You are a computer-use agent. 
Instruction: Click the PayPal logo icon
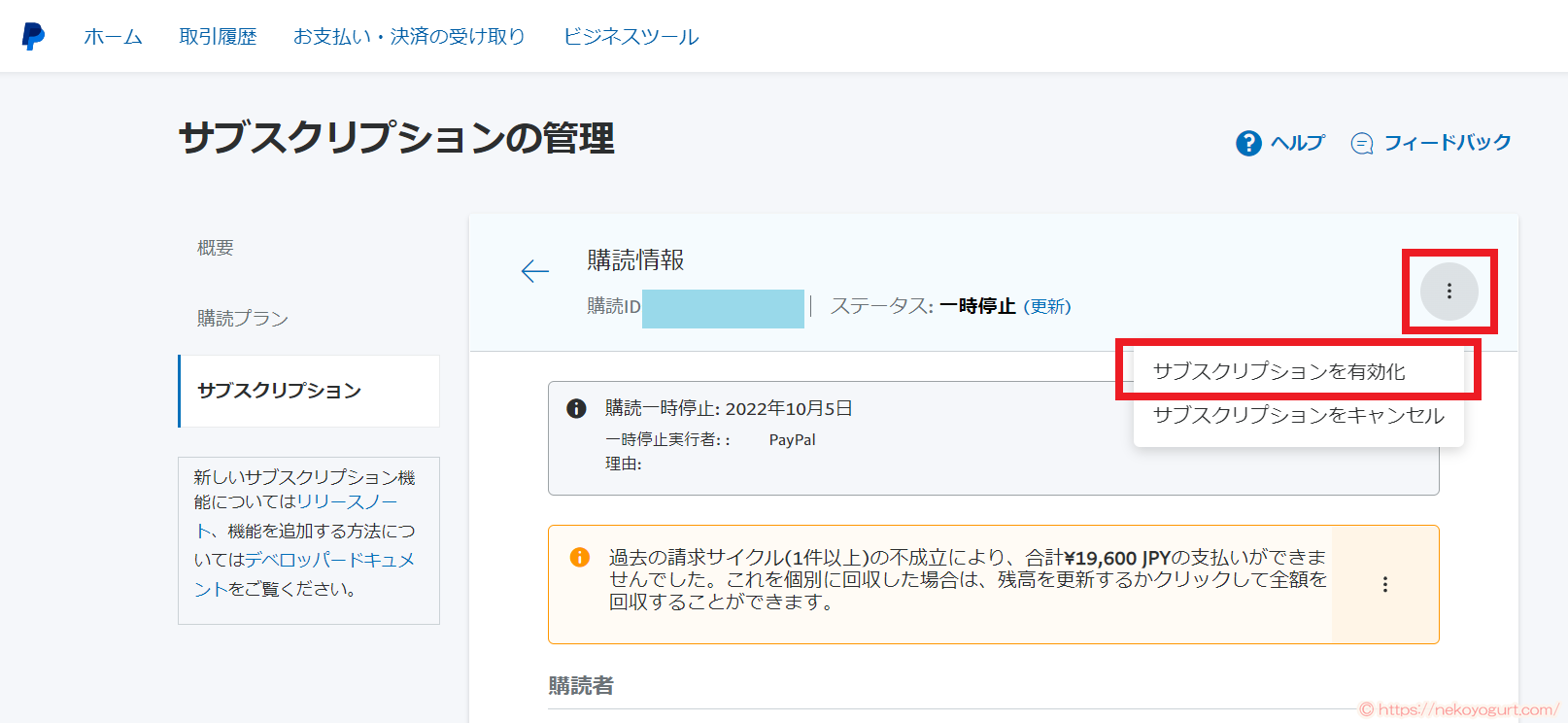pos(33,36)
